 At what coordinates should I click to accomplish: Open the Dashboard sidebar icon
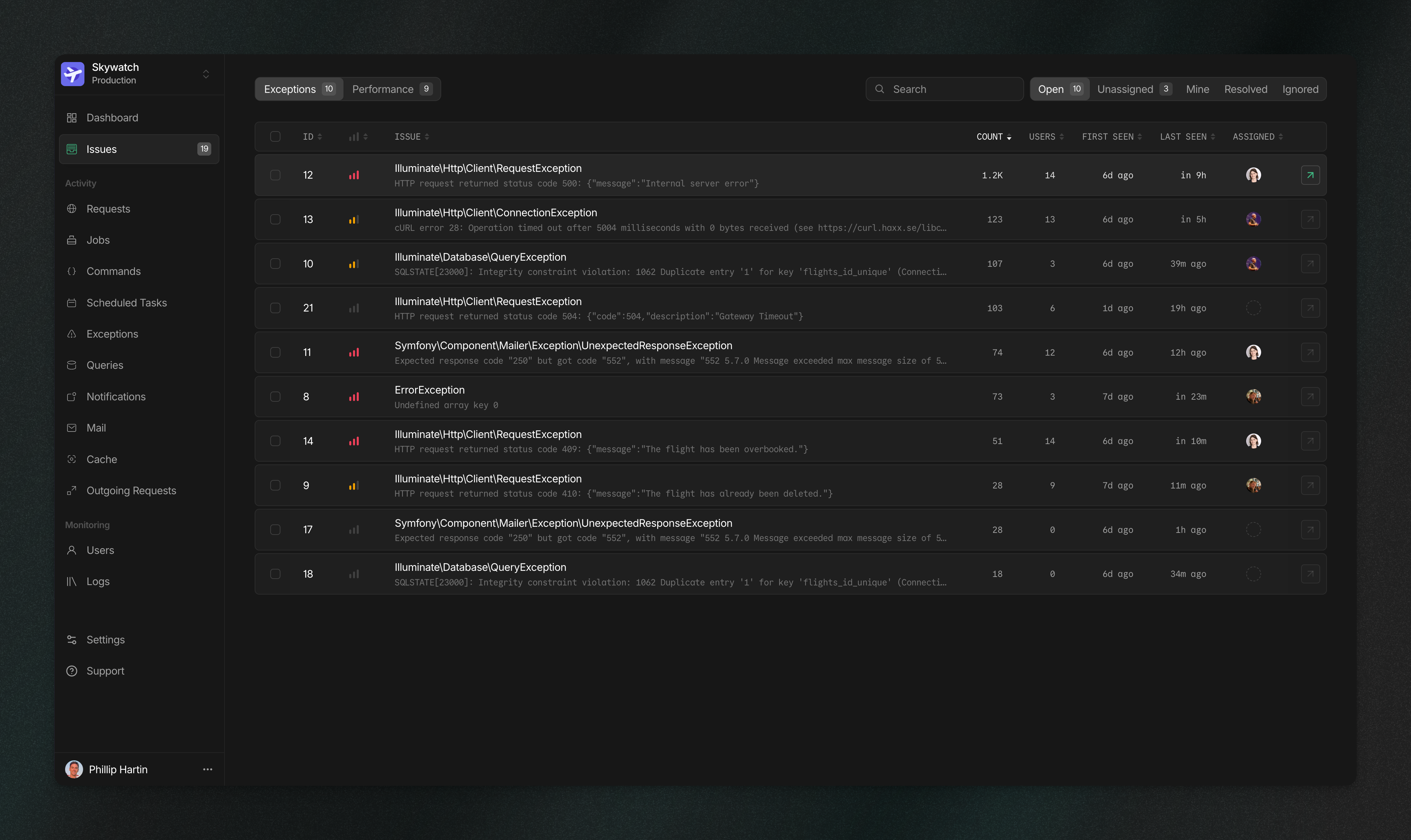[x=71, y=118]
